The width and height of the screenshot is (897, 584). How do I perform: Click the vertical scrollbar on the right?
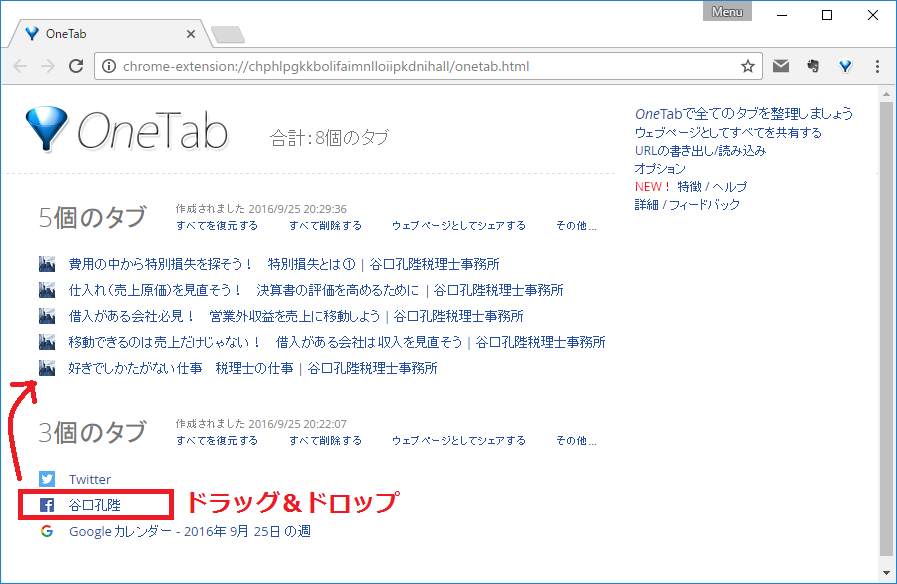[886, 330]
